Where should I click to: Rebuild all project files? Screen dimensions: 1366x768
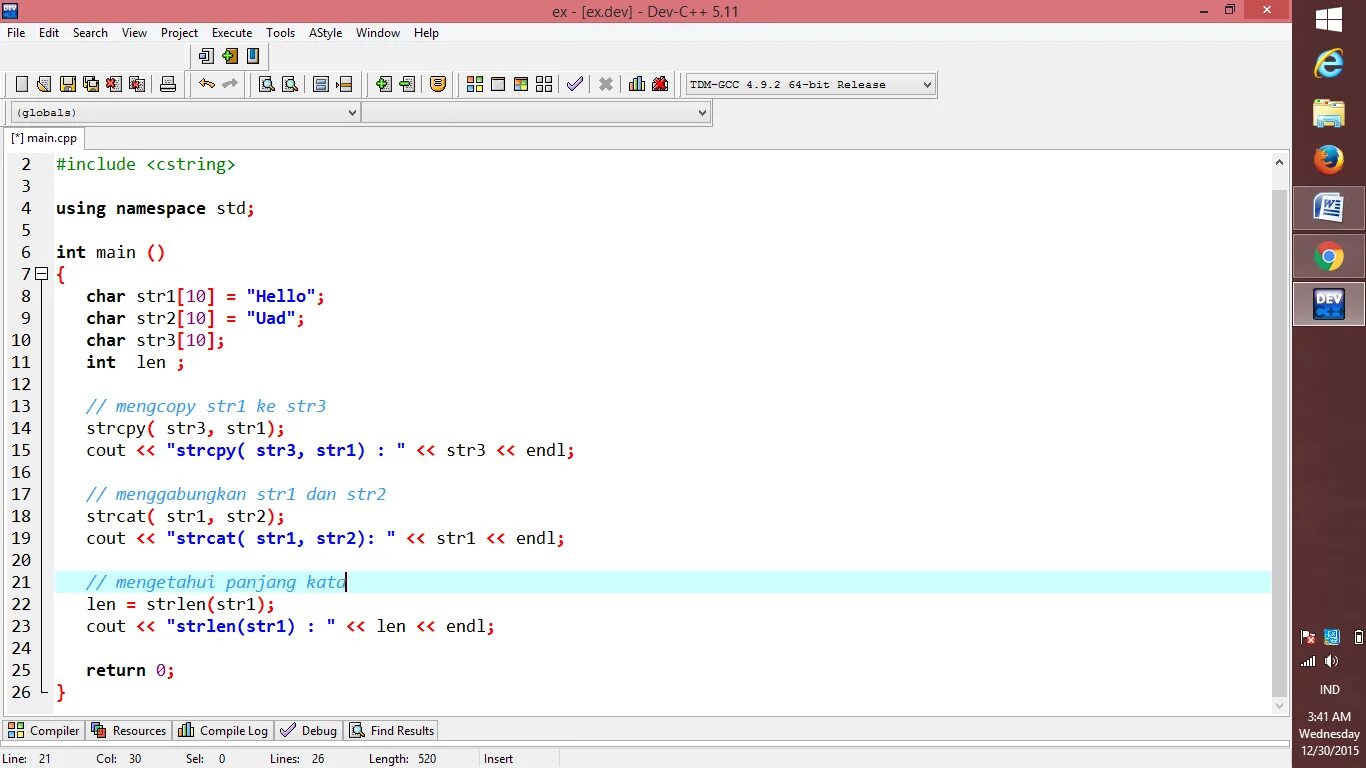pyautogui.click(x=544, y=84)
